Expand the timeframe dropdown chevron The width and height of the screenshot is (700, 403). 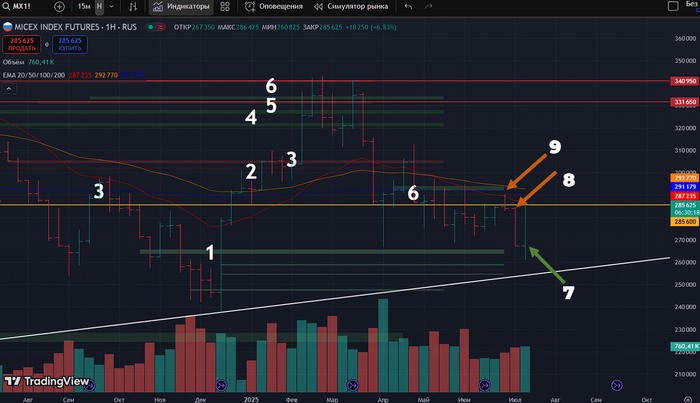112,6
